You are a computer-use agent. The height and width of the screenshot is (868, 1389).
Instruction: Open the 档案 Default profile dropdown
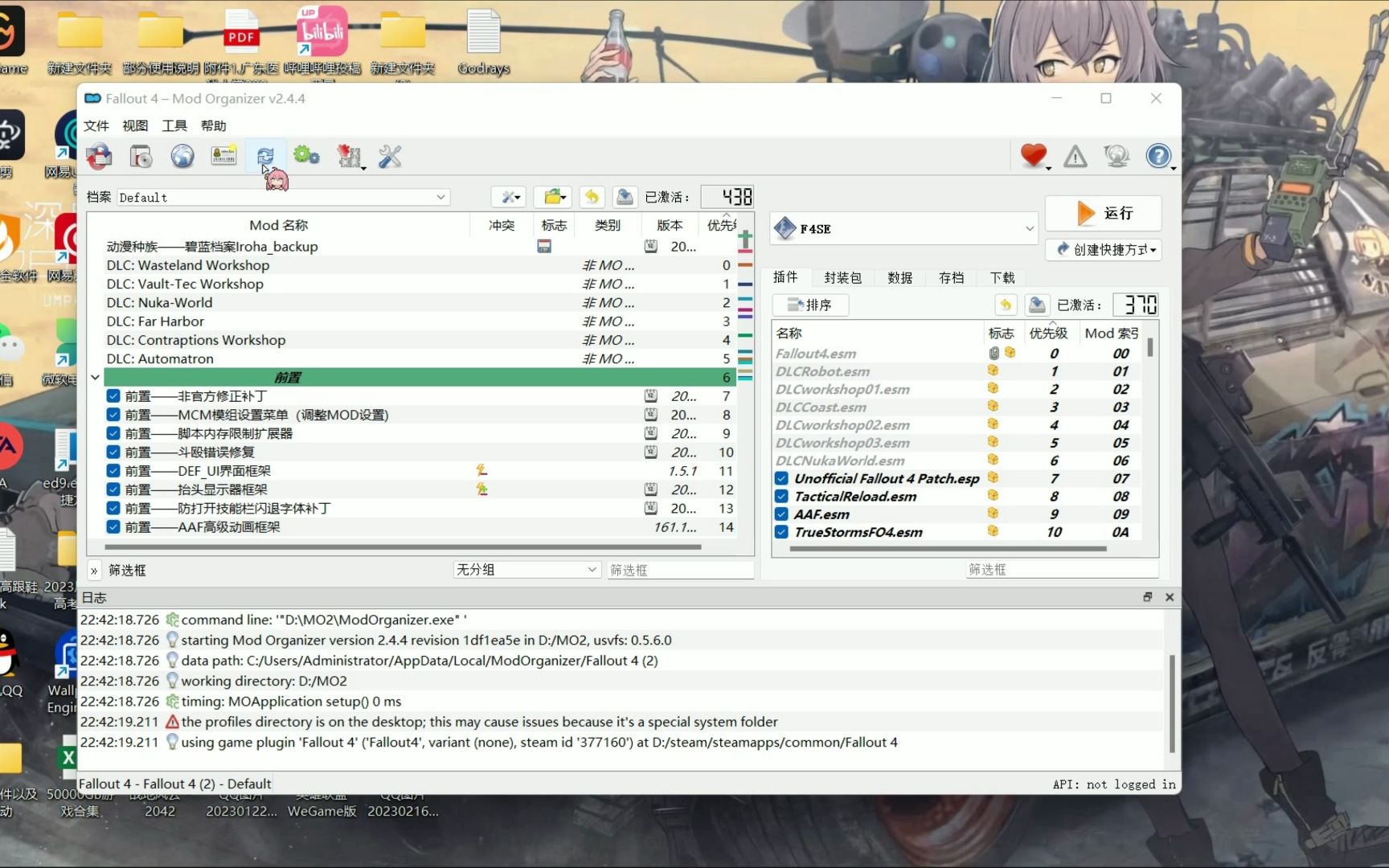coord(283,197)
